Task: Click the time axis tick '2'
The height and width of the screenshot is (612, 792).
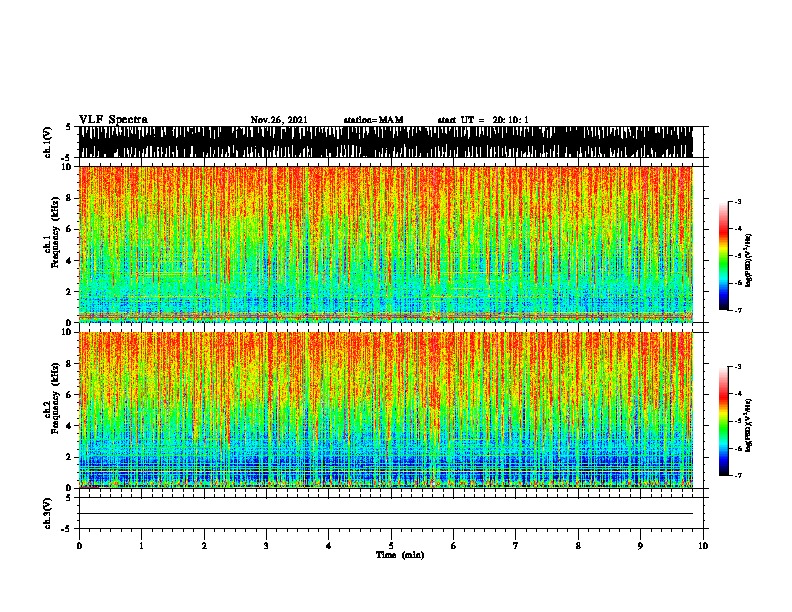Action: [204, 546]
